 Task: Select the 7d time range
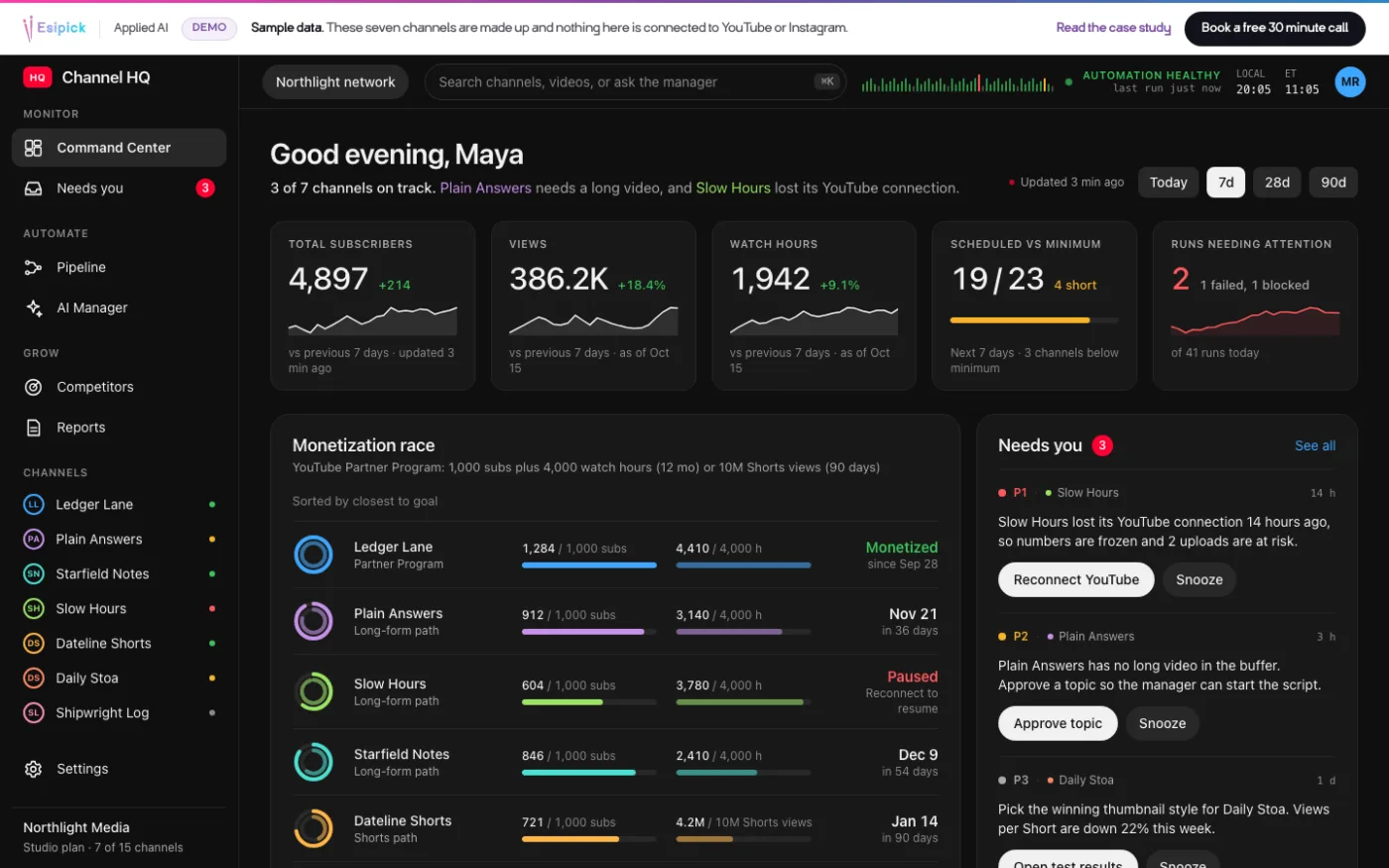point(1226,183)
